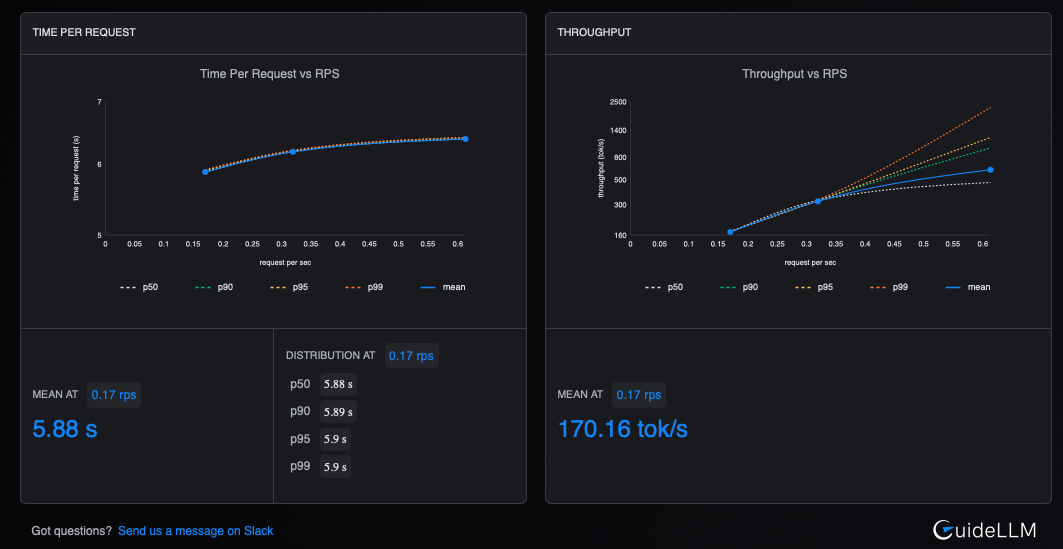The height and width of the screenshot is (549, 1063).
Task: Select first data point on Time Per Request chart
Action: point(205,172)
